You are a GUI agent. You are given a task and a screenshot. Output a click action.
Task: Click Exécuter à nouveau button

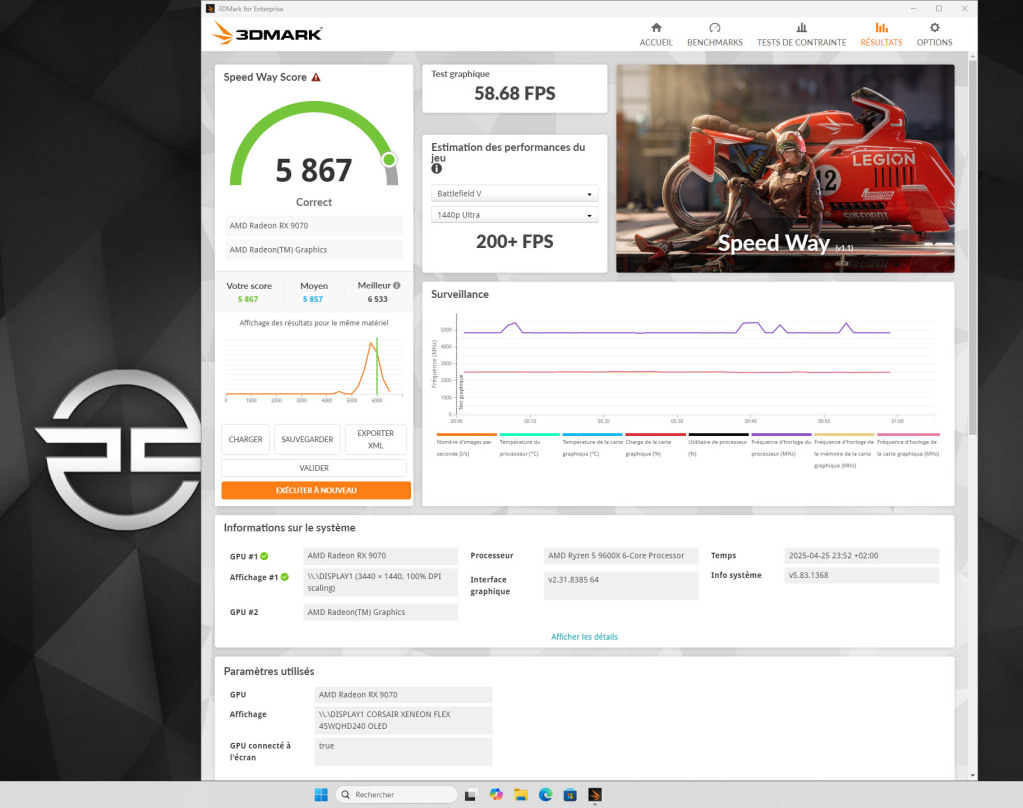[316, 490]
